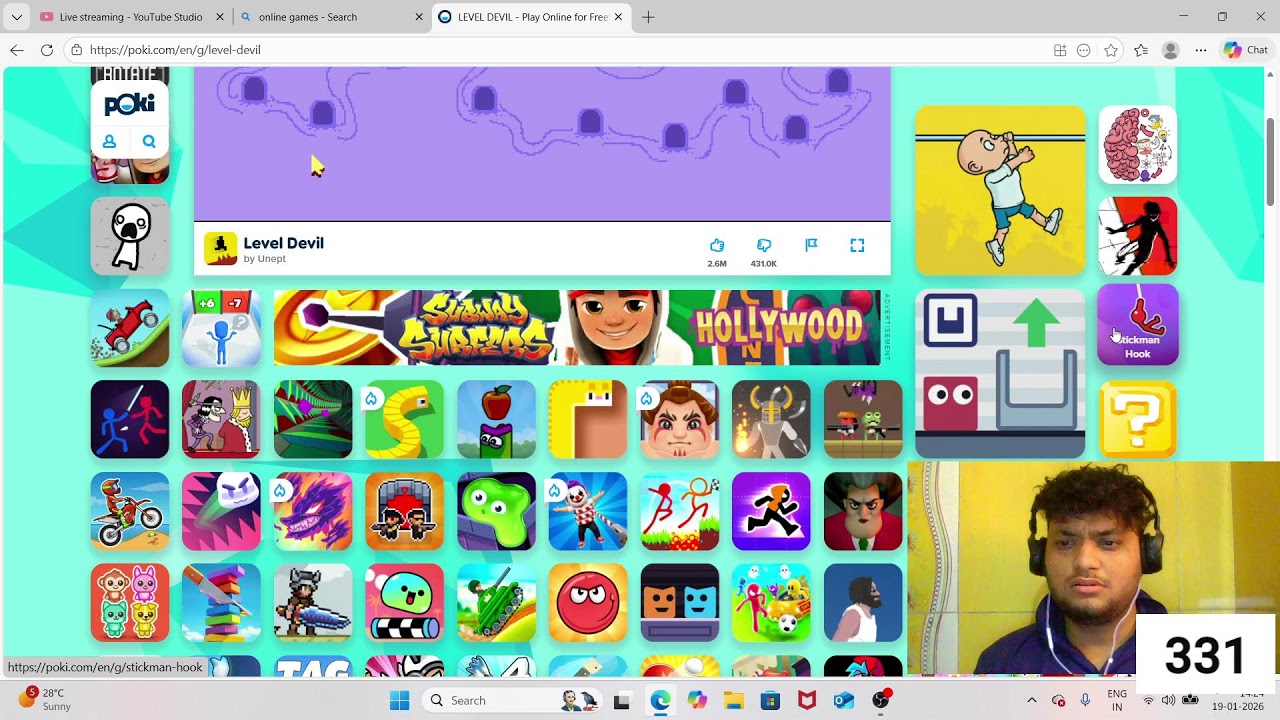The height and width of the screenshot is (720, 1280).
Task: Open the Poki user profile icon
Action: pyautogui.click(x=110, y=142)
